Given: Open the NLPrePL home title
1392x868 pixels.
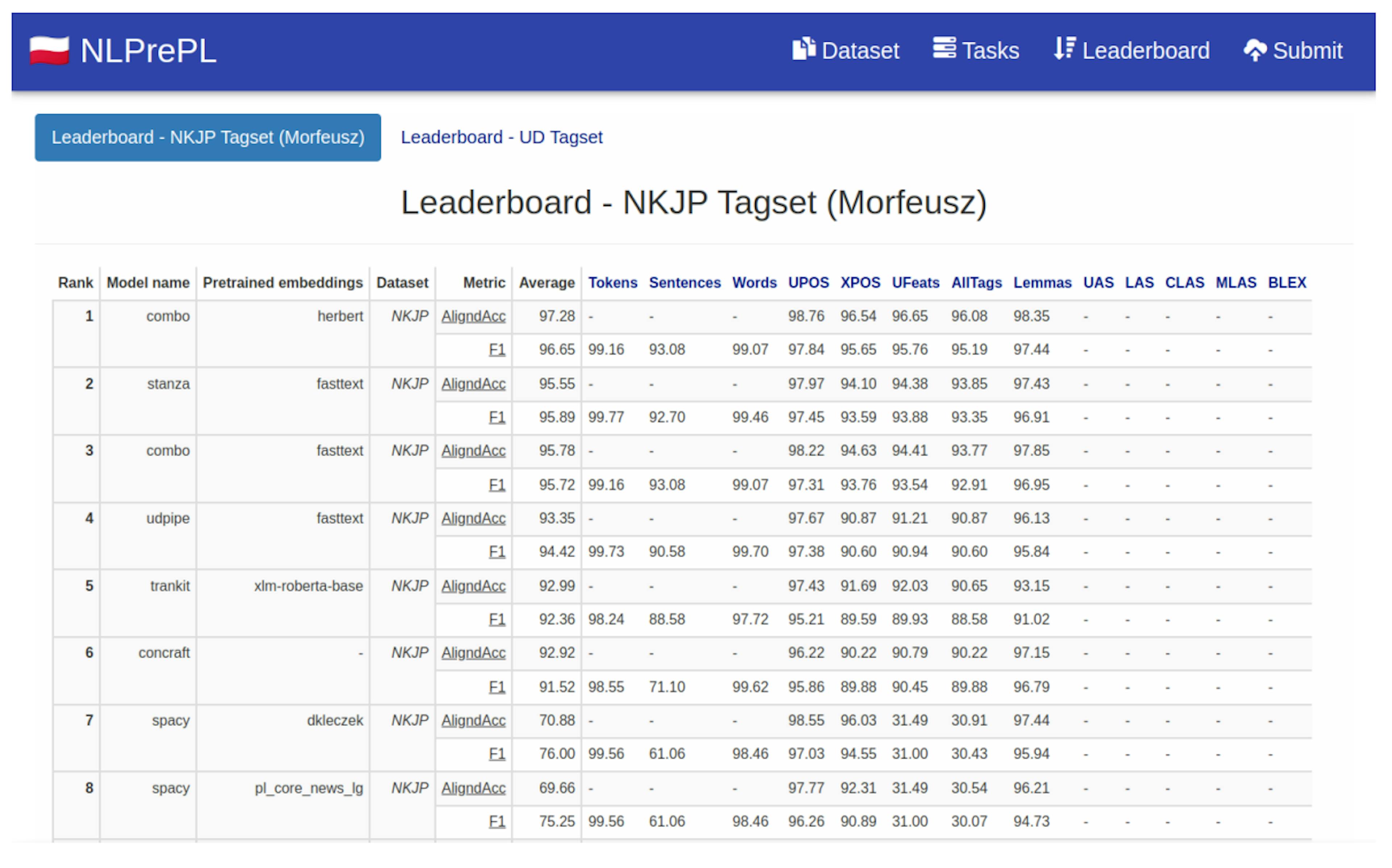Looking at the screenshot, I should click(148, 50).
